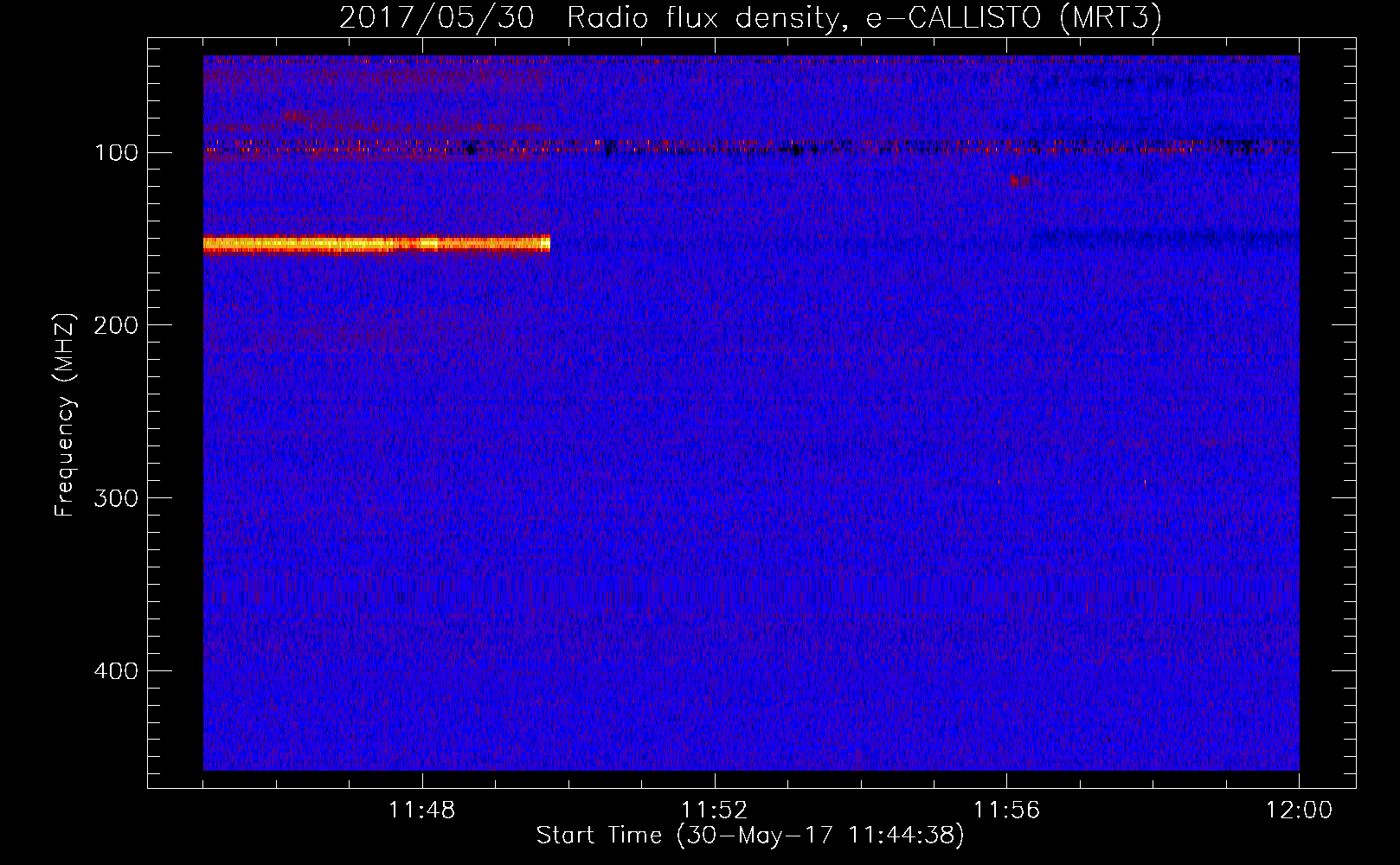Click the 100 frequency tick label
Viewport: 1400px width, 865px height.
[x=116, y=153]
